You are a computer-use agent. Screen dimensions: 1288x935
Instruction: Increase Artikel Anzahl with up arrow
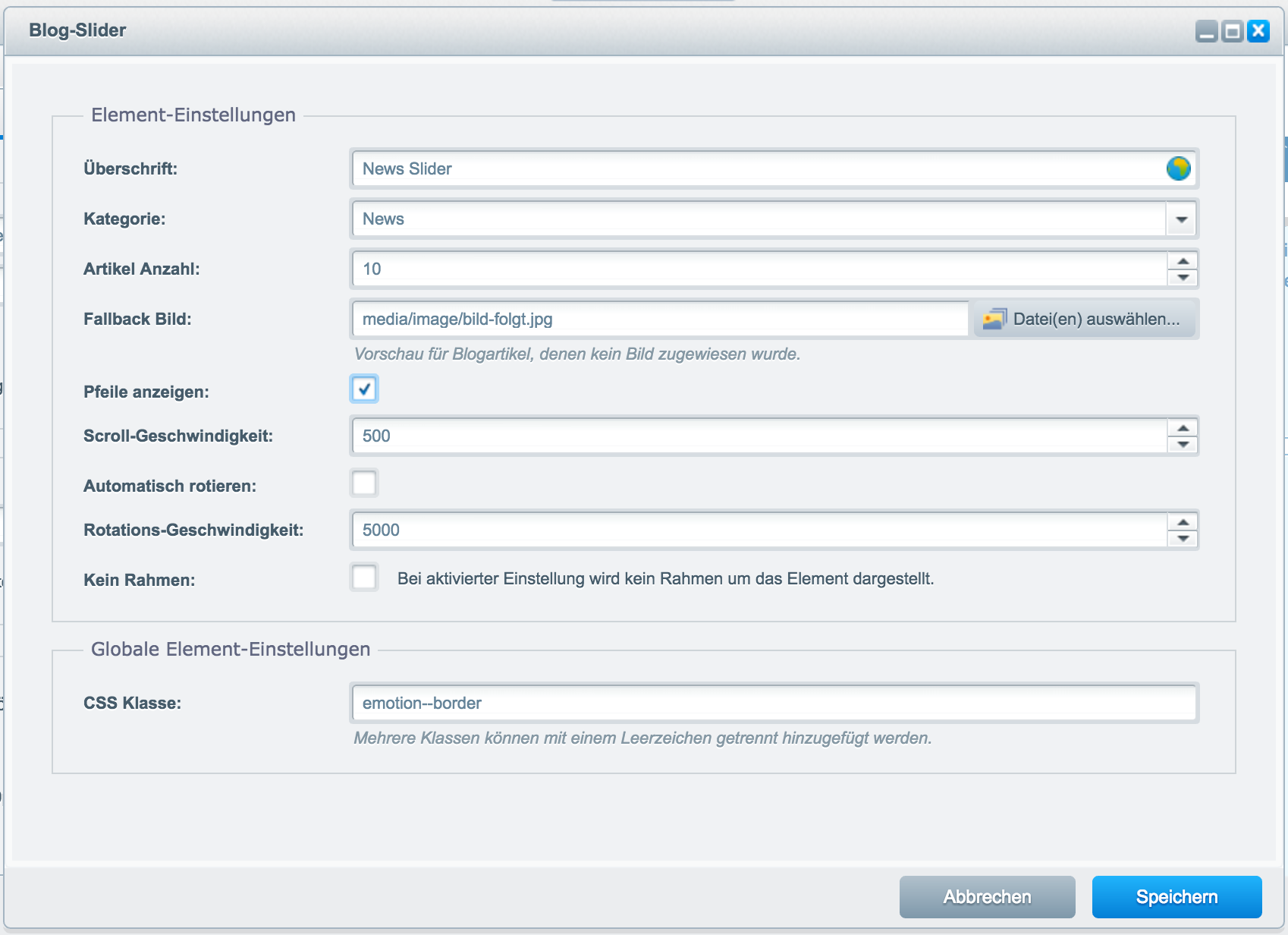point(1183,261)
